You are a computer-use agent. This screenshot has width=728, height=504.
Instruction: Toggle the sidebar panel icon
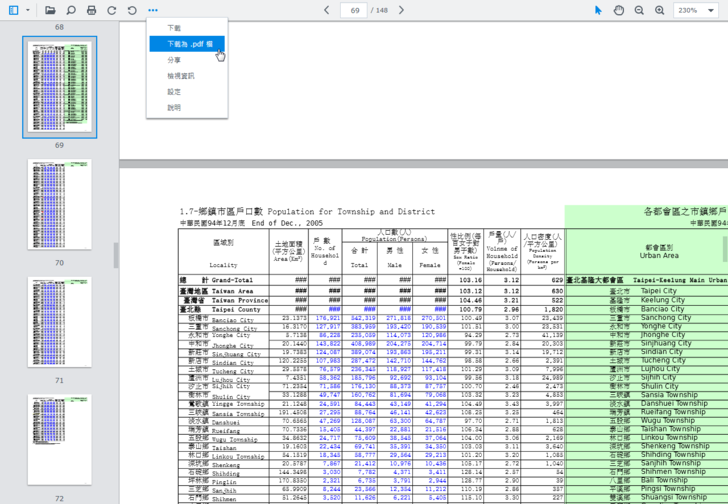(x=13, y=10)
